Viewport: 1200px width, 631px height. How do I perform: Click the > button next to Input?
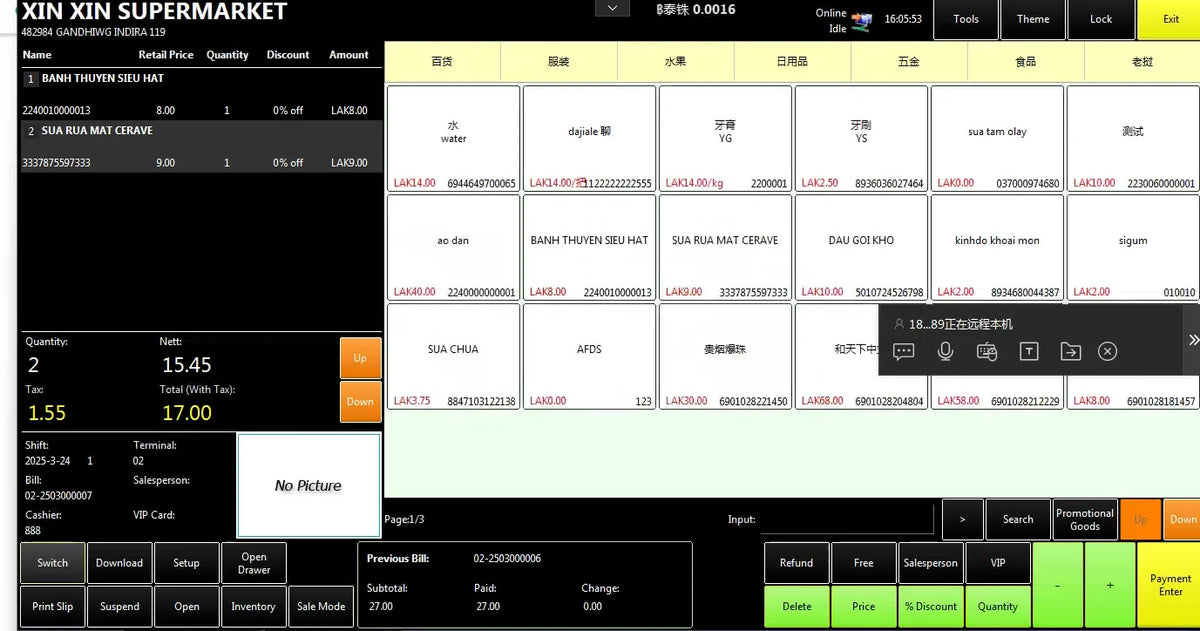(962, 519)
